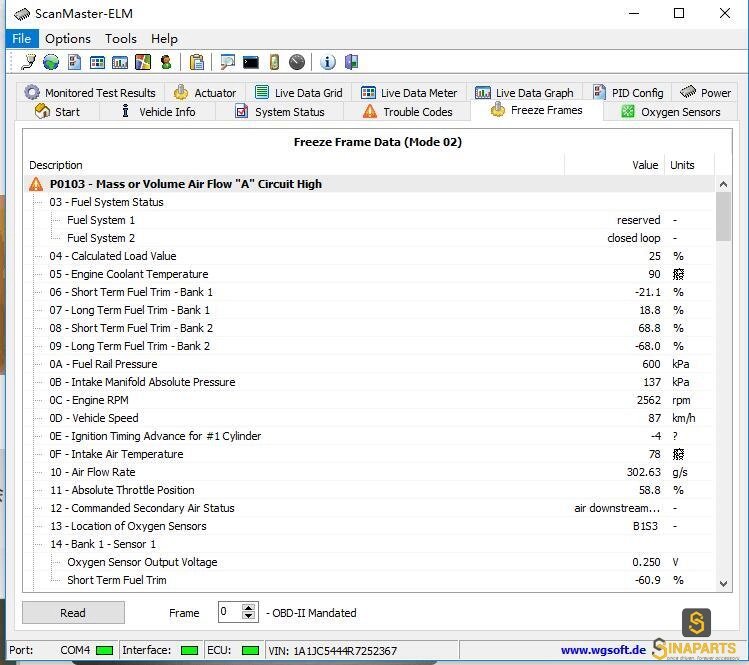Switch to Monitored Test Results tab

pyautogui.click(x=90, y=93)
